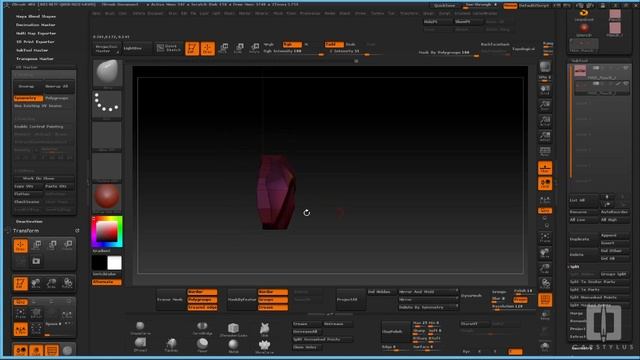Expand Transpose Master plugin section
The width and height of the screenshot is (640, 360).
[x=35, y=59]
